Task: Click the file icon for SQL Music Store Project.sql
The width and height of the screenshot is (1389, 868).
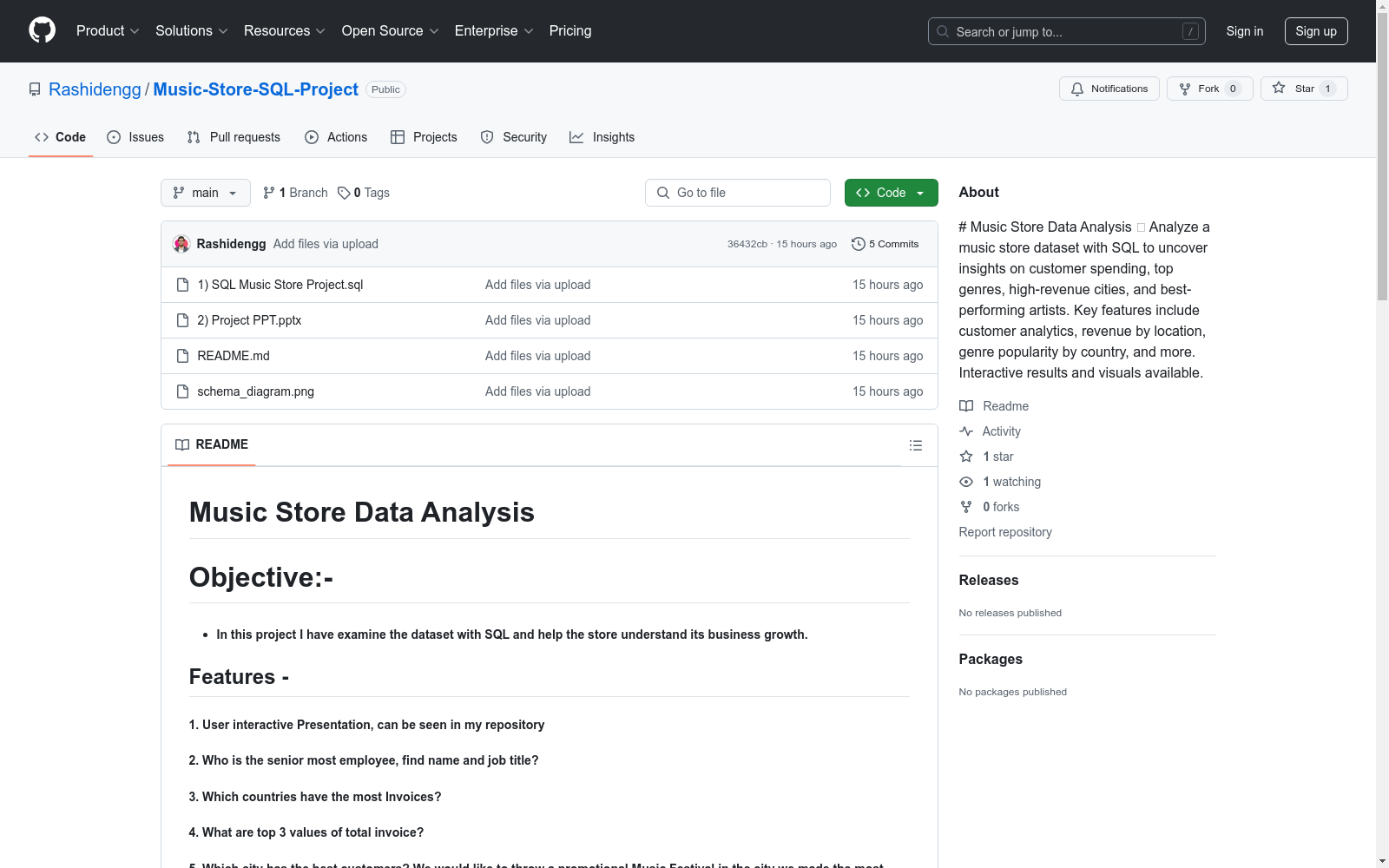Action: pos(182,285)
